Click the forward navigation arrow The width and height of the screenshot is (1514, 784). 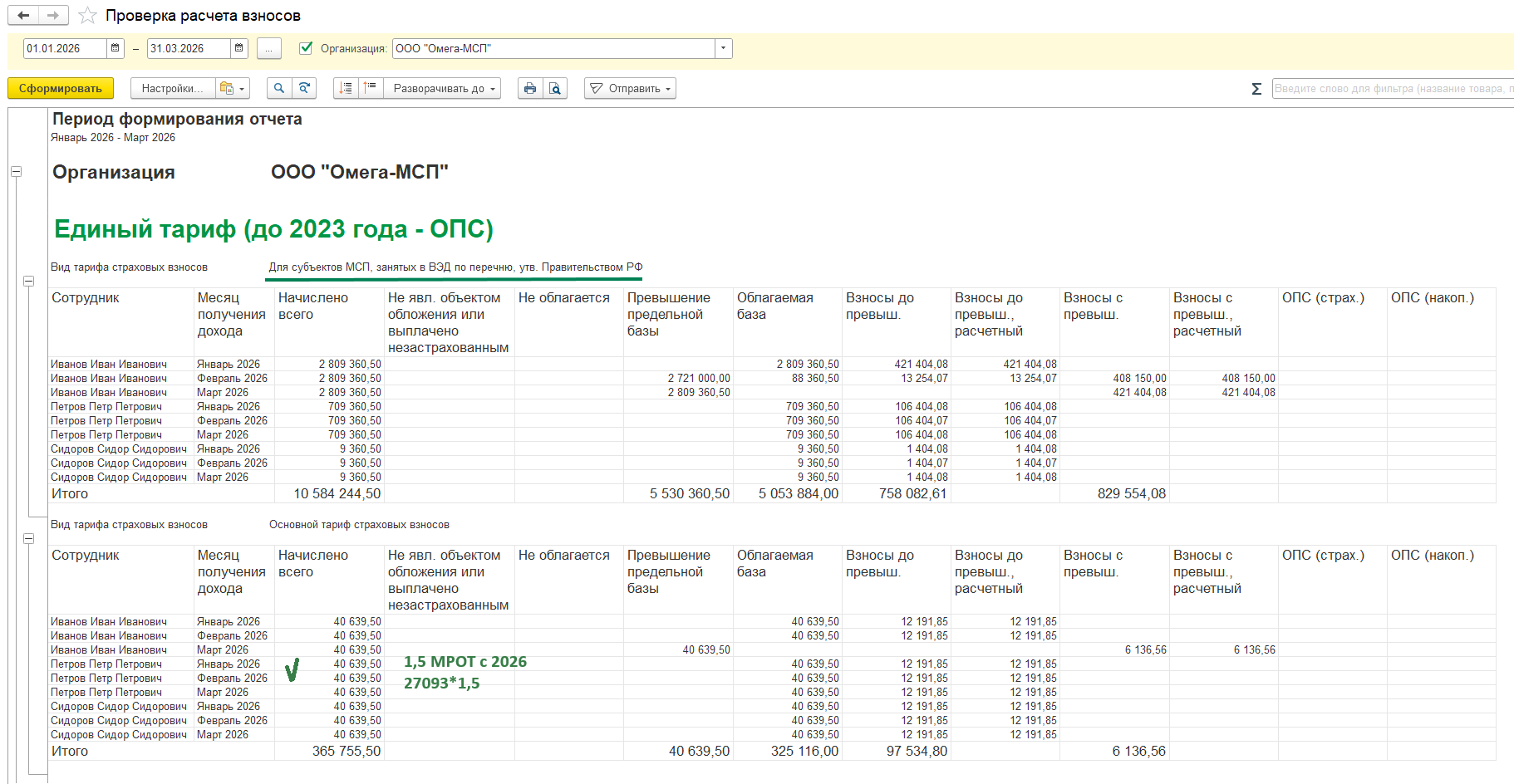pyautogui.click(x=53, y=15)
